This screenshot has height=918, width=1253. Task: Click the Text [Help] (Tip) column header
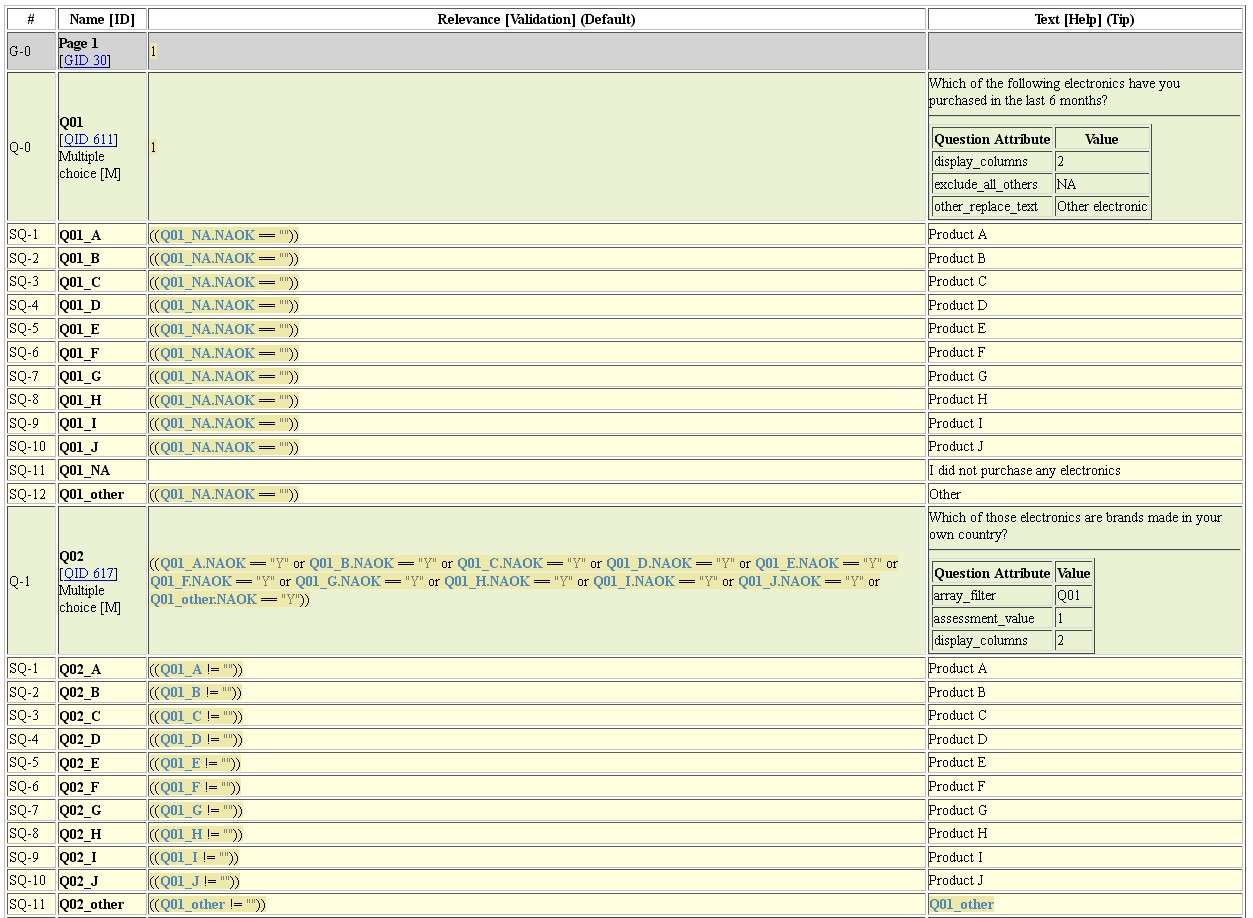pyautogui.click(x=1084, y=19)
